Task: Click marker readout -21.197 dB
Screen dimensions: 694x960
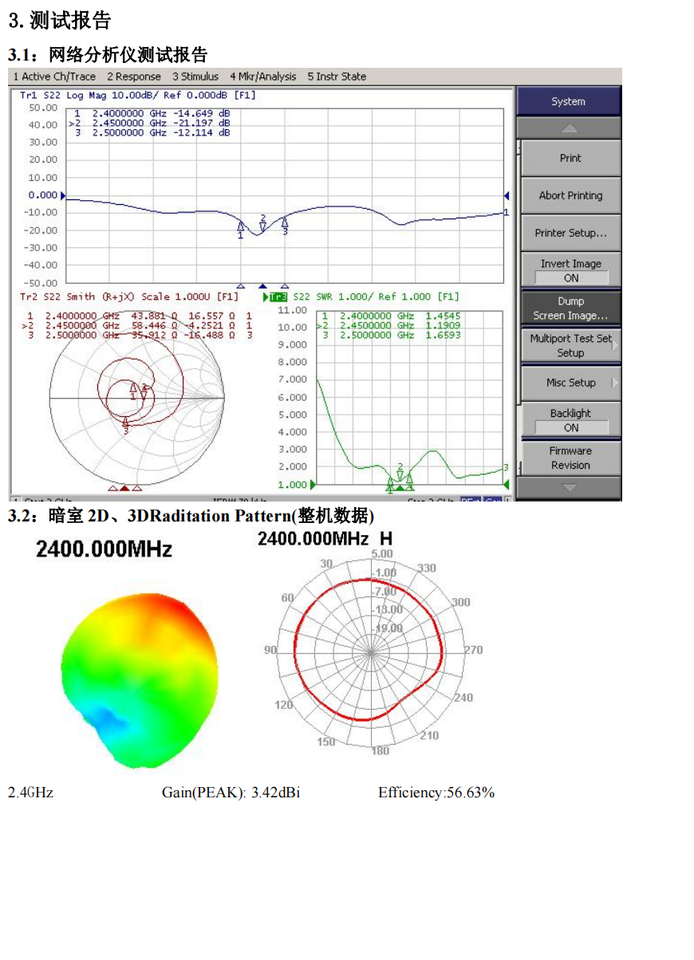Action: click(x=201, y=122)
